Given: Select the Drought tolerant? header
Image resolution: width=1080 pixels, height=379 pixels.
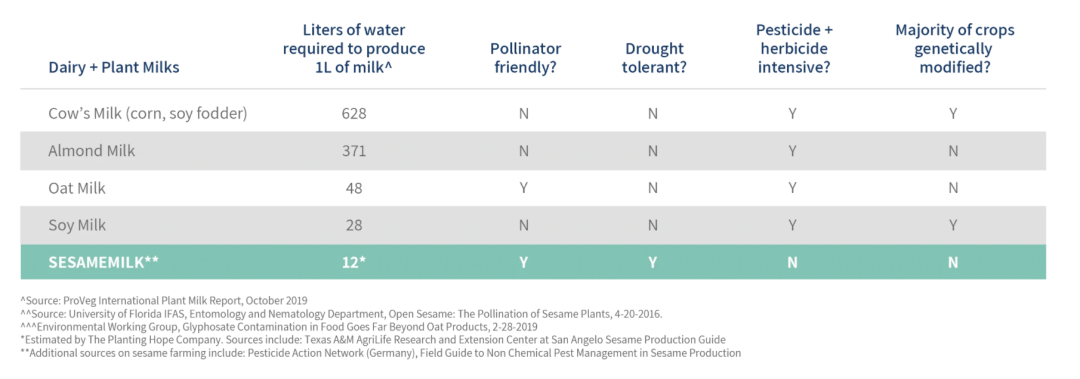Looking at the screenshot, I should pyautogui.click(x=654, y=58).
